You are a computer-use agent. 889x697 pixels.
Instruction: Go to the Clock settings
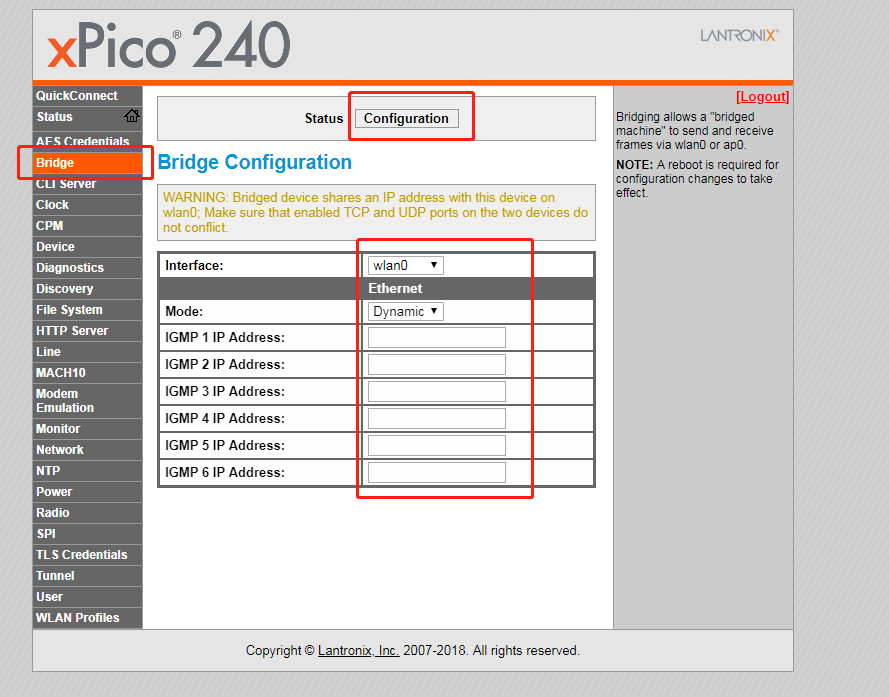[x=87, y=205]
